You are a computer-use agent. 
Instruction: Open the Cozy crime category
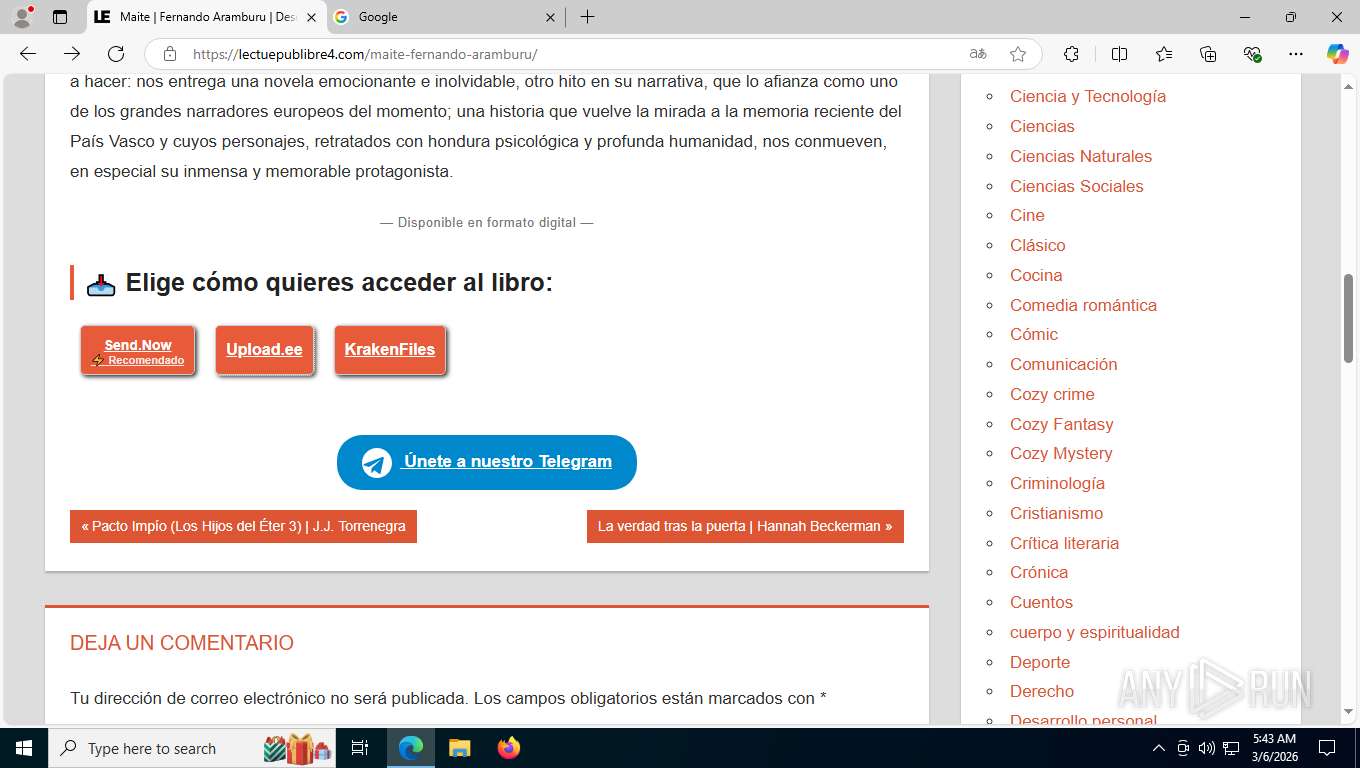pyautogui.click(x=1052, y=394)
